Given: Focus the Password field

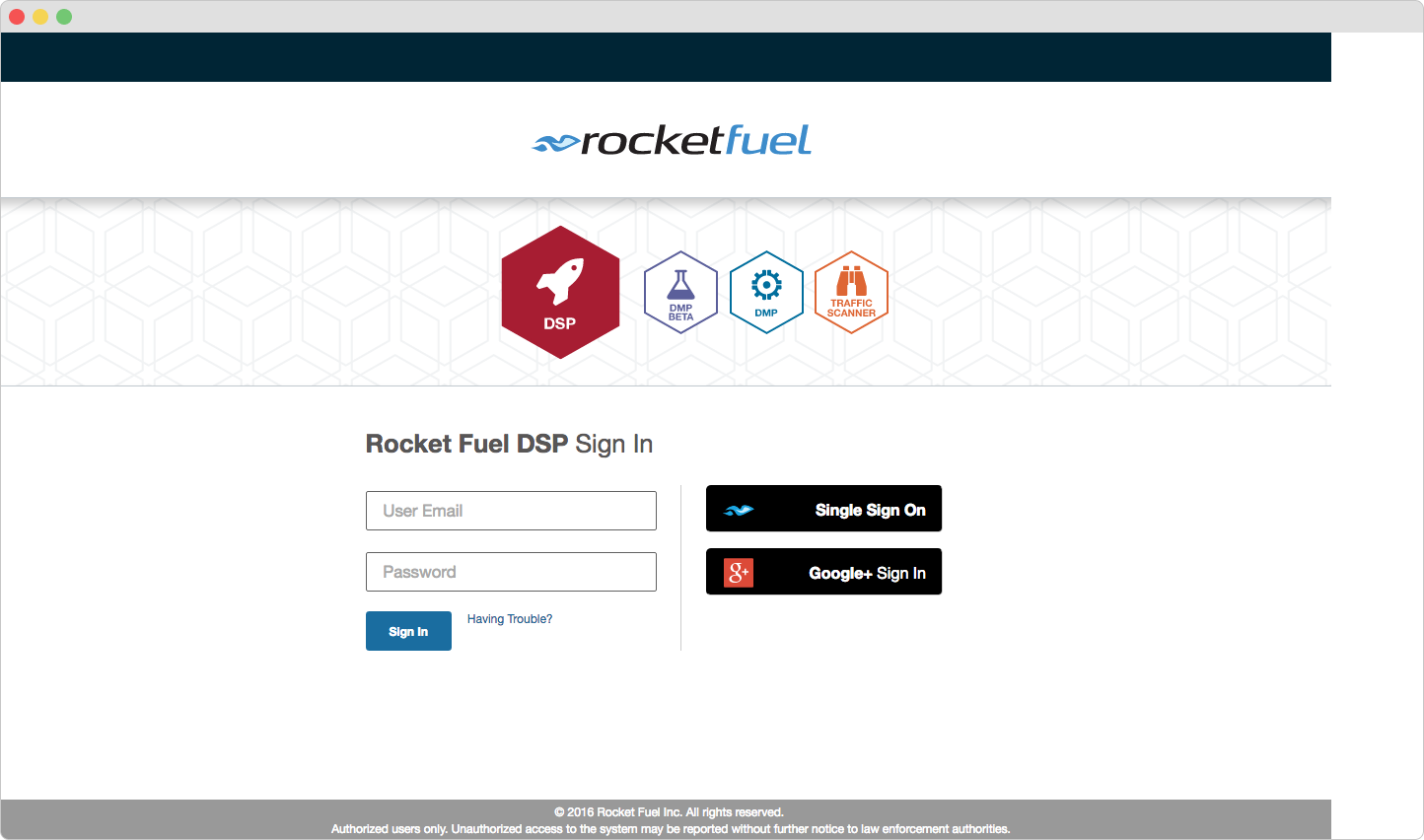Looking at the screenshot, I should (x=511, y=572).
